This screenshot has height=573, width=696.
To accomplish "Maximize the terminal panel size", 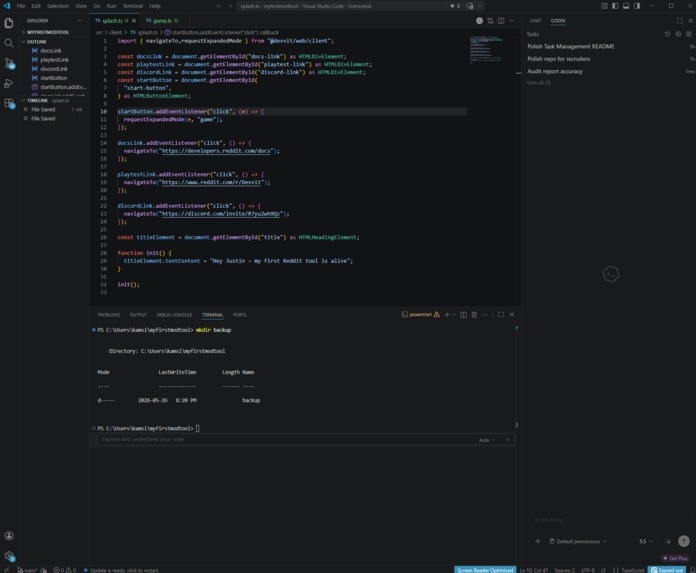I will pos(501,315).
